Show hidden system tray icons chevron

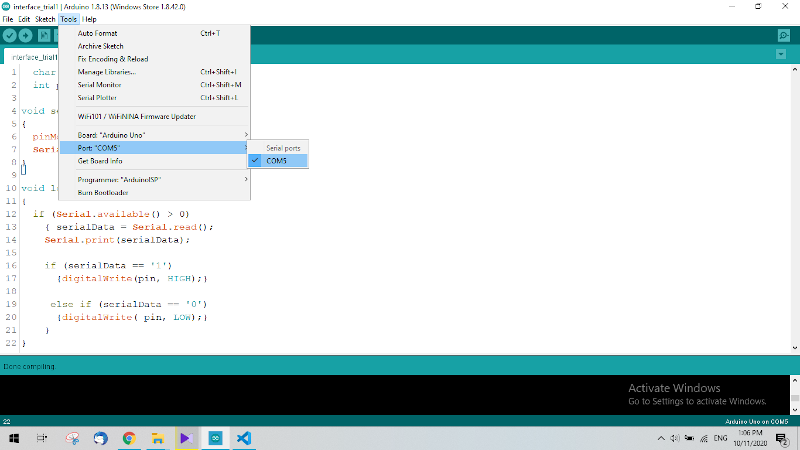pos(661,438)
